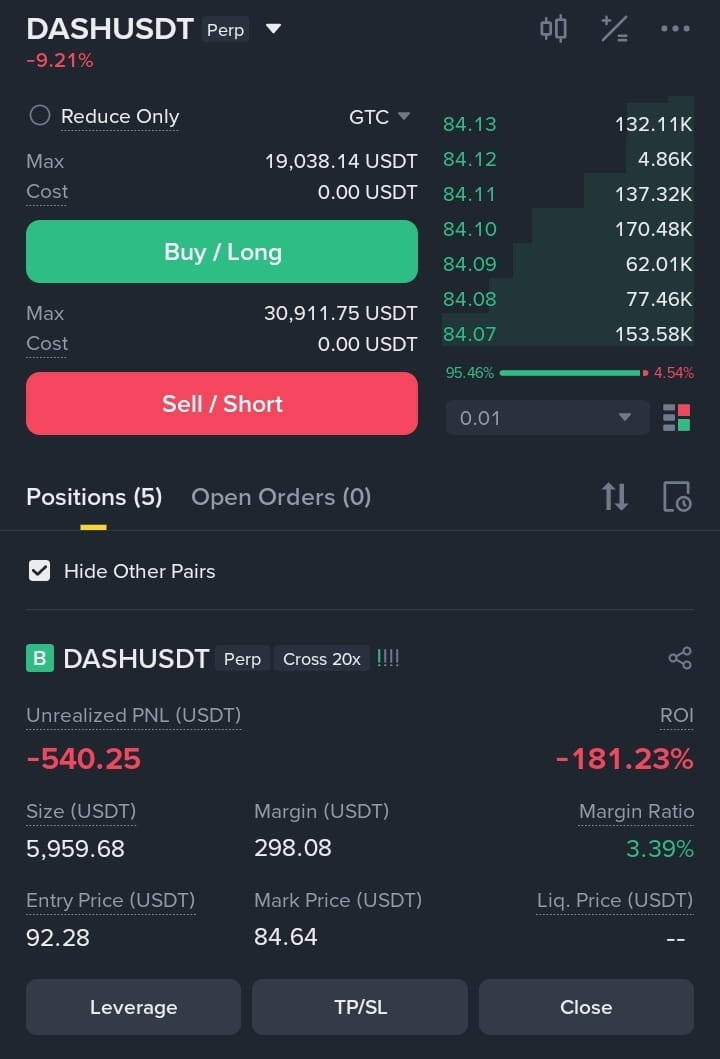Open order history clock icon

click(x=677, y=496)
